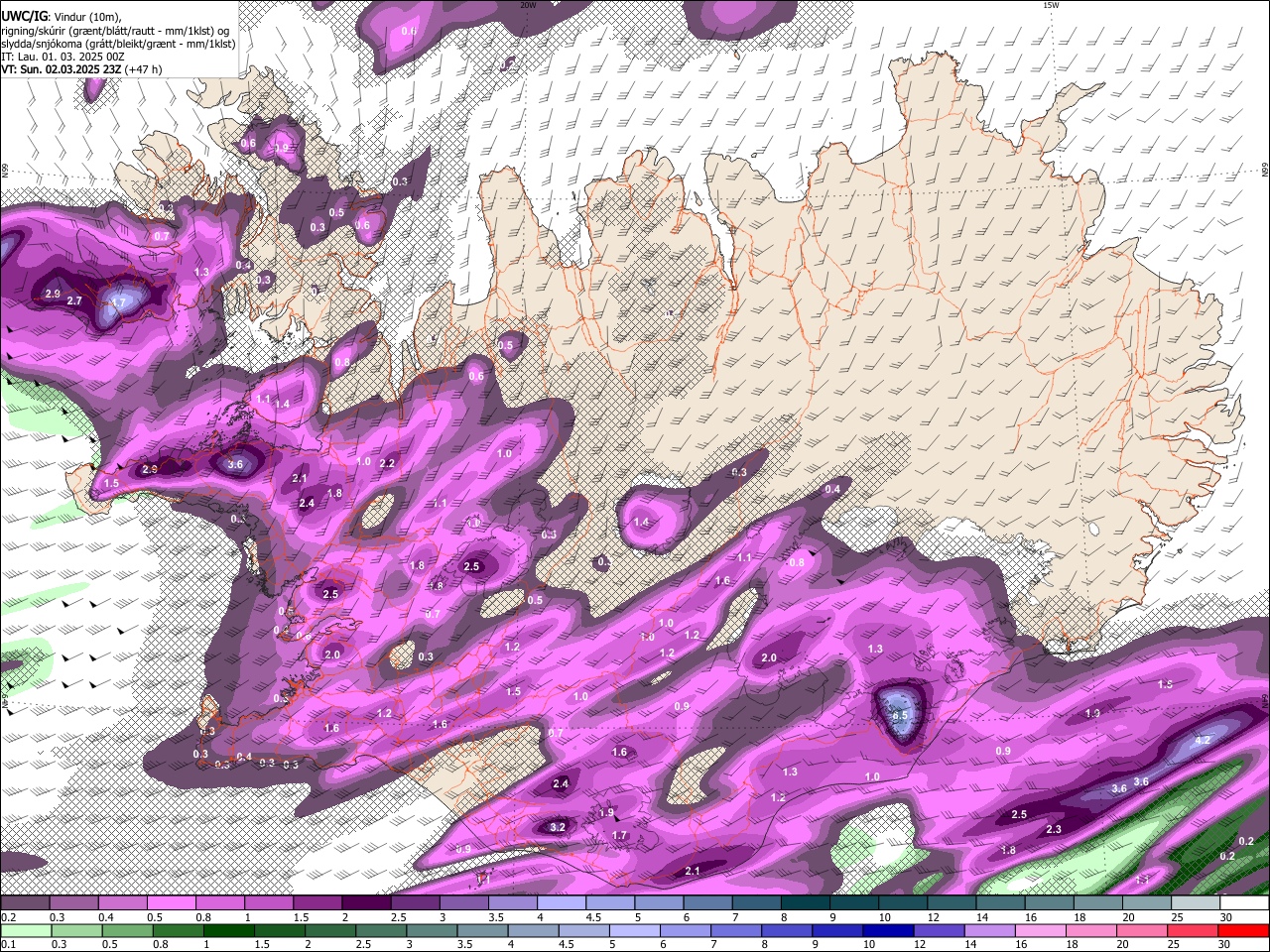Select darkest purple upper swatch from 2 to 2.5
Screen dimensions: 1270x952
(366, 903)
